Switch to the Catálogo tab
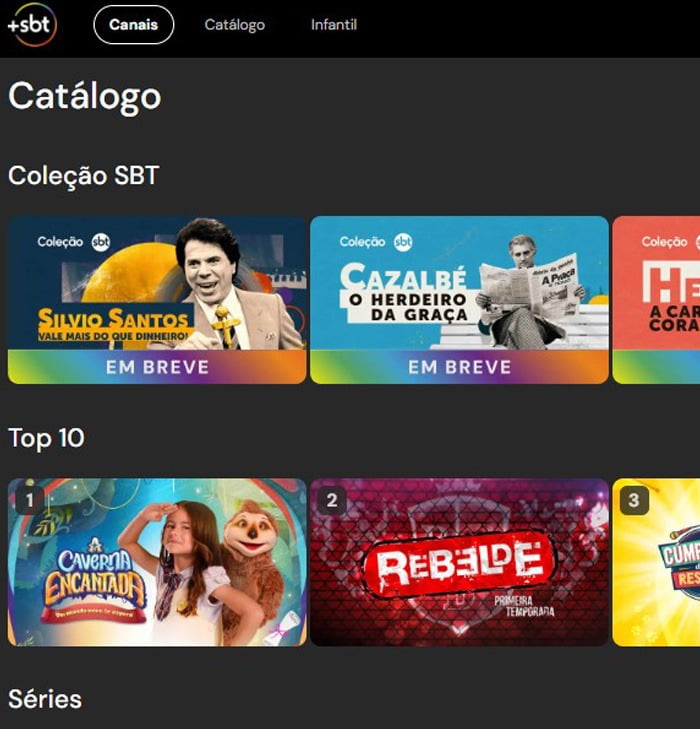Screen dimensions: 700x729 (235, 25)
